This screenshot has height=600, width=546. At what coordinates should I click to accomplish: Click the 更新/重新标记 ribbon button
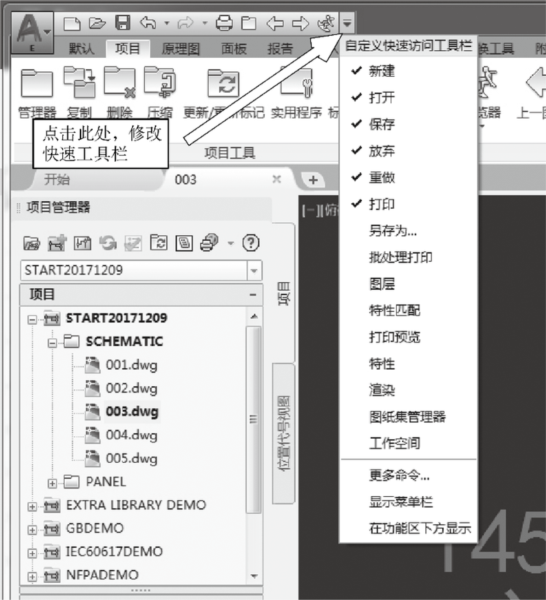tap(224, 92)
